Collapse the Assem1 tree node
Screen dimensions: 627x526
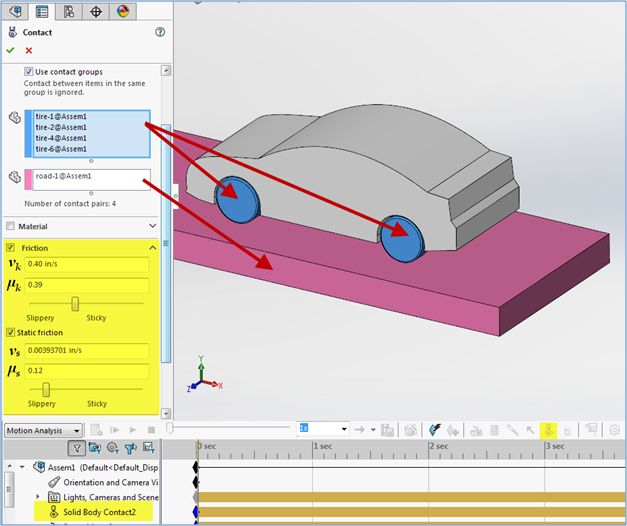point(22,467)
